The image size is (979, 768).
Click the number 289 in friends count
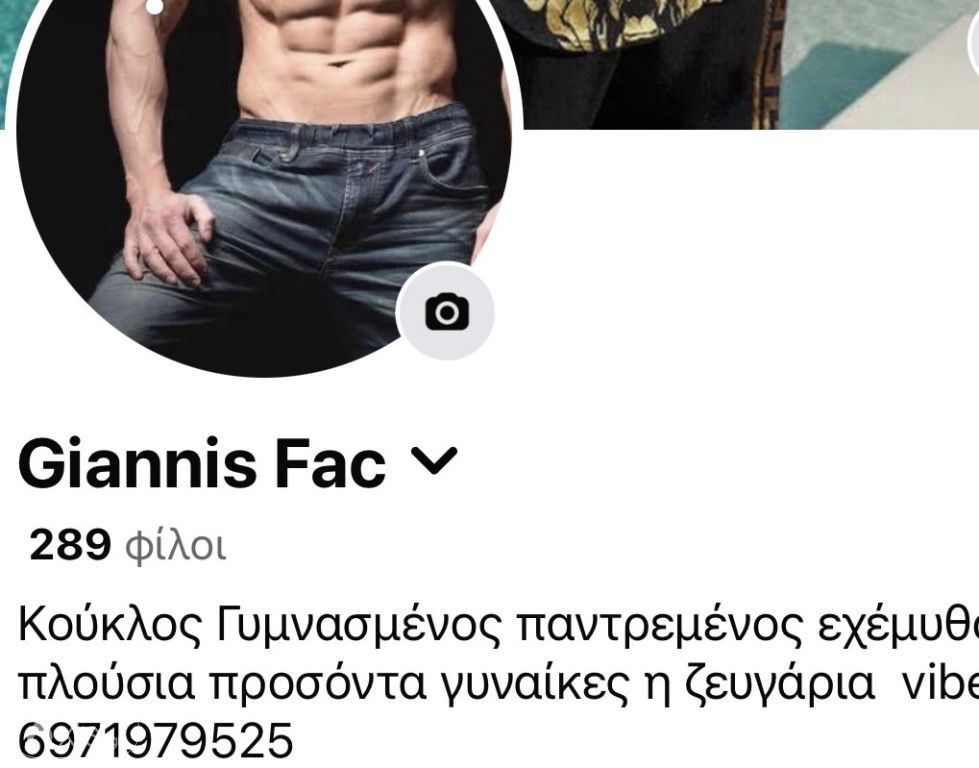pos(70,544)
